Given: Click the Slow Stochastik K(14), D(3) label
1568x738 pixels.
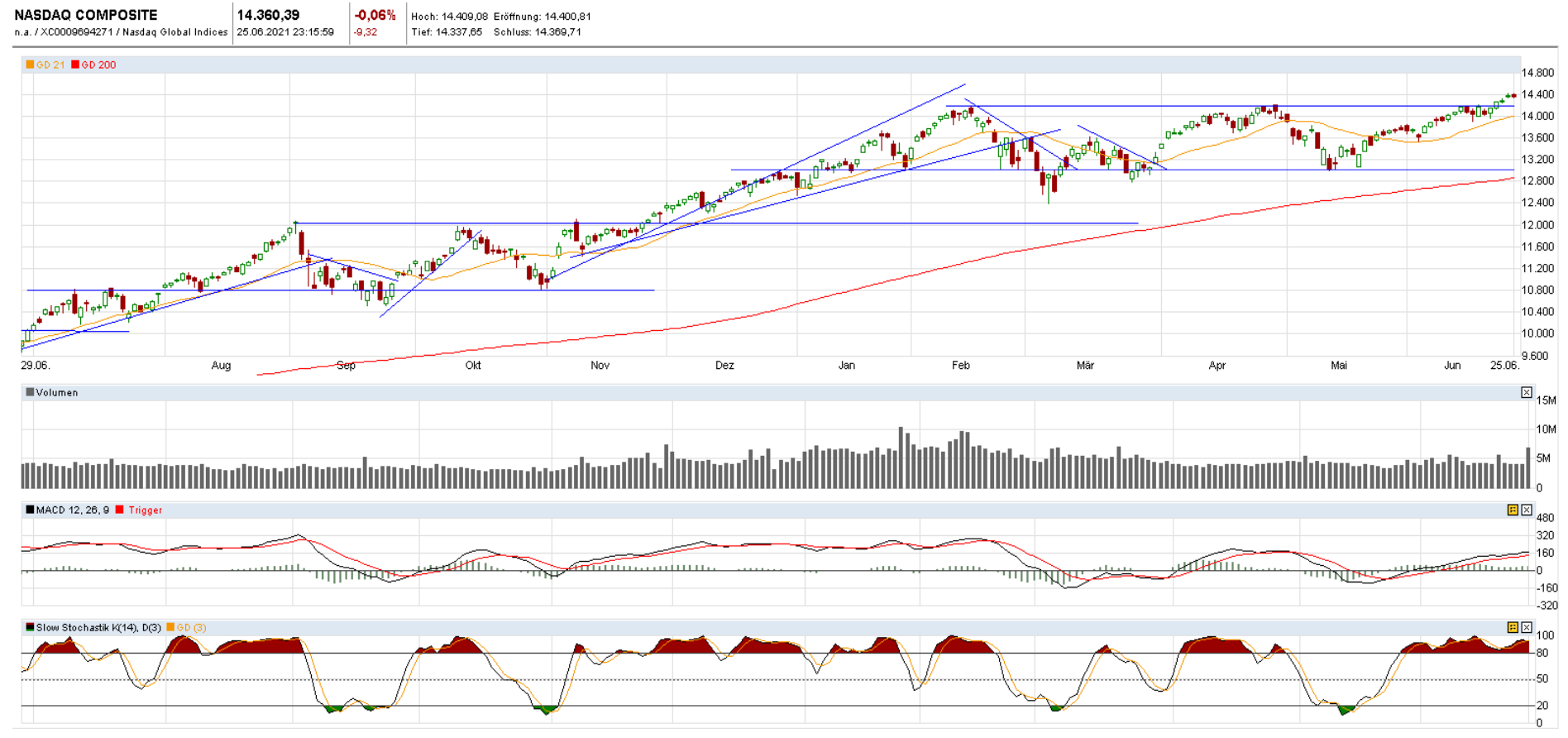Looking at the screenshot, I should (x=98, y=627).
